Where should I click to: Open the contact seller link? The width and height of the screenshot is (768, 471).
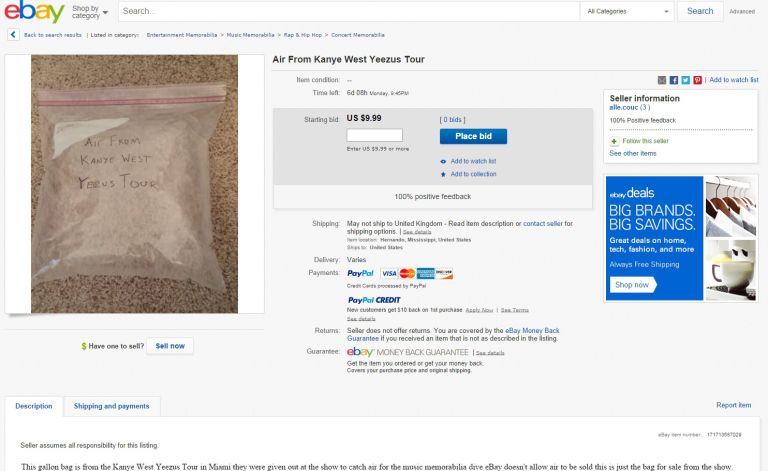(x=543, y=223)
